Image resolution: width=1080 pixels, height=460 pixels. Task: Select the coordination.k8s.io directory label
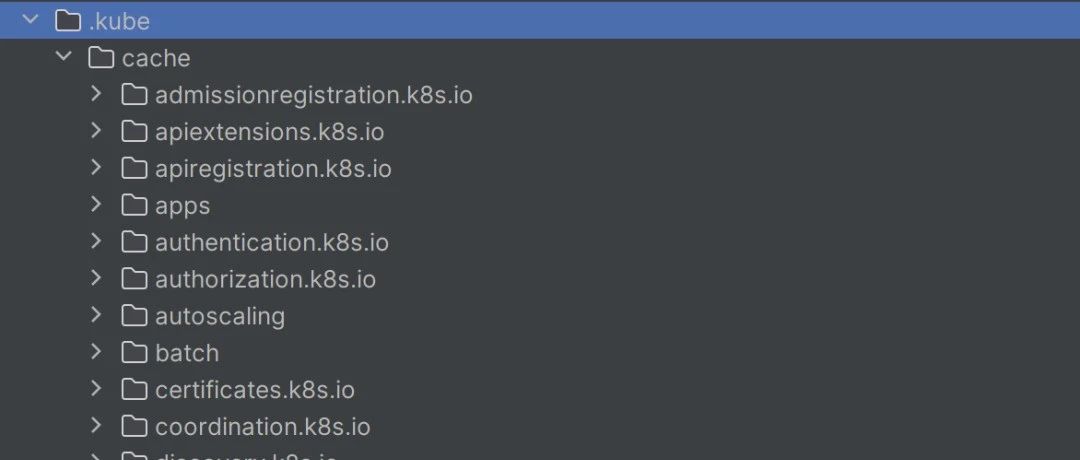262,426
